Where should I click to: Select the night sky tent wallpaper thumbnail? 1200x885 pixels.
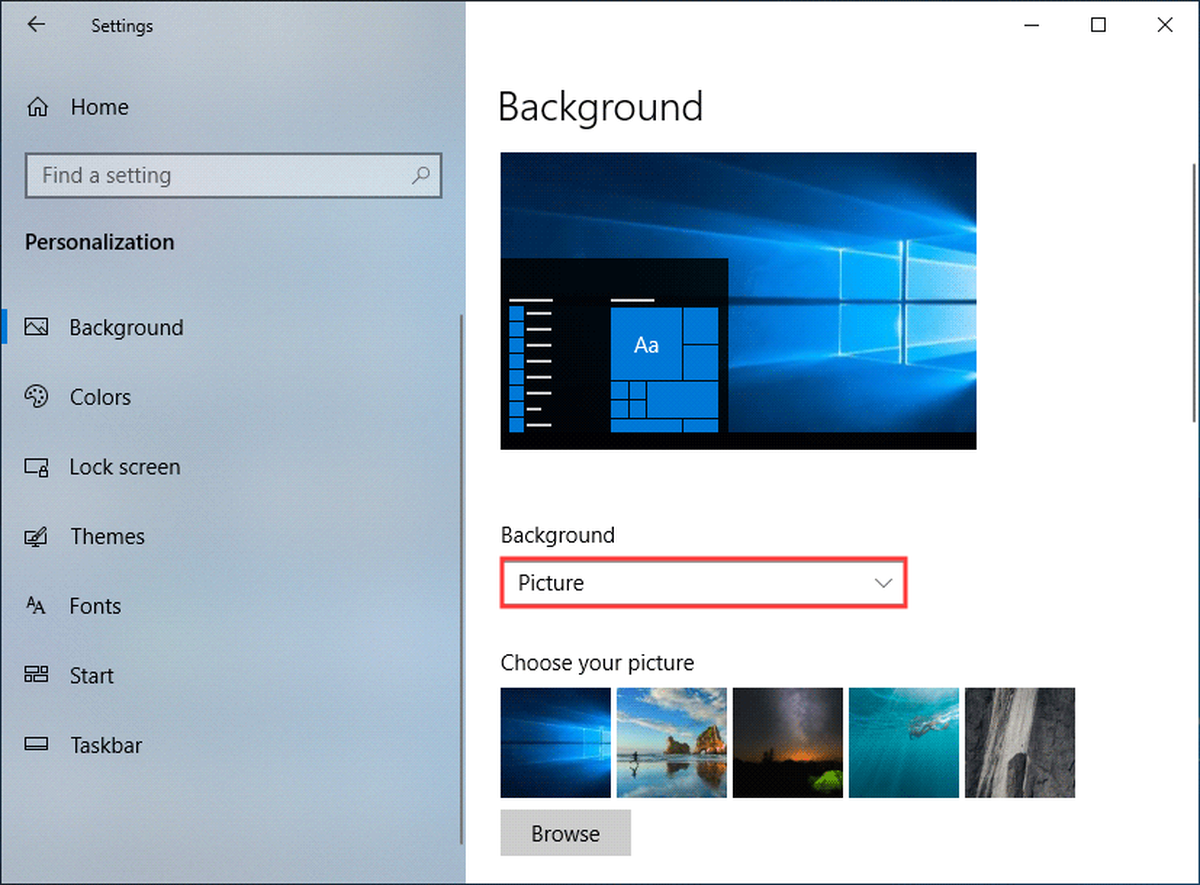(x=787, y=742)
